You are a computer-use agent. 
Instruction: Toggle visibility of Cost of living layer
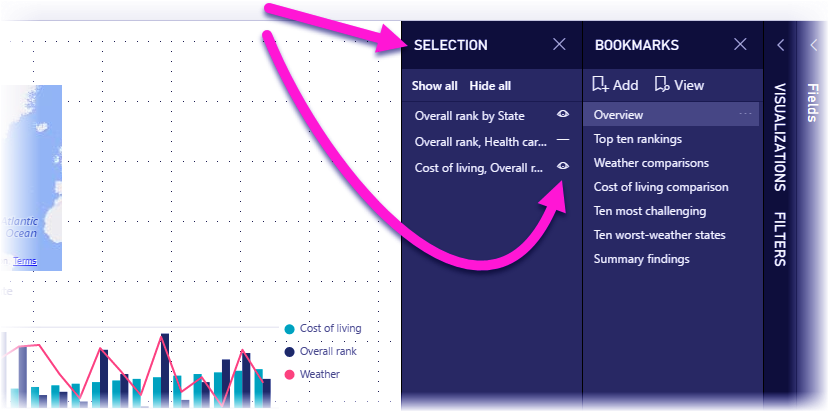(563, 167)
